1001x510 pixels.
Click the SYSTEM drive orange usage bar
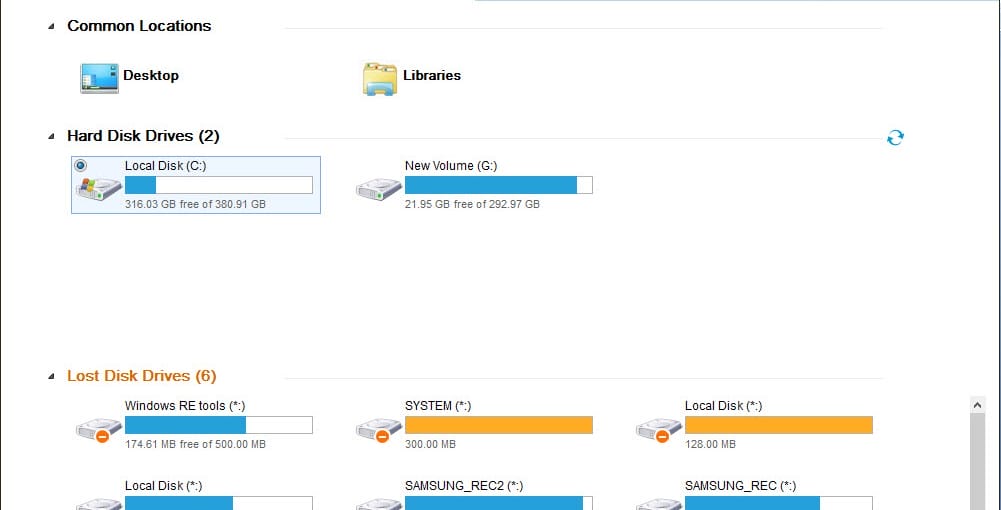(x=498, y=425)
